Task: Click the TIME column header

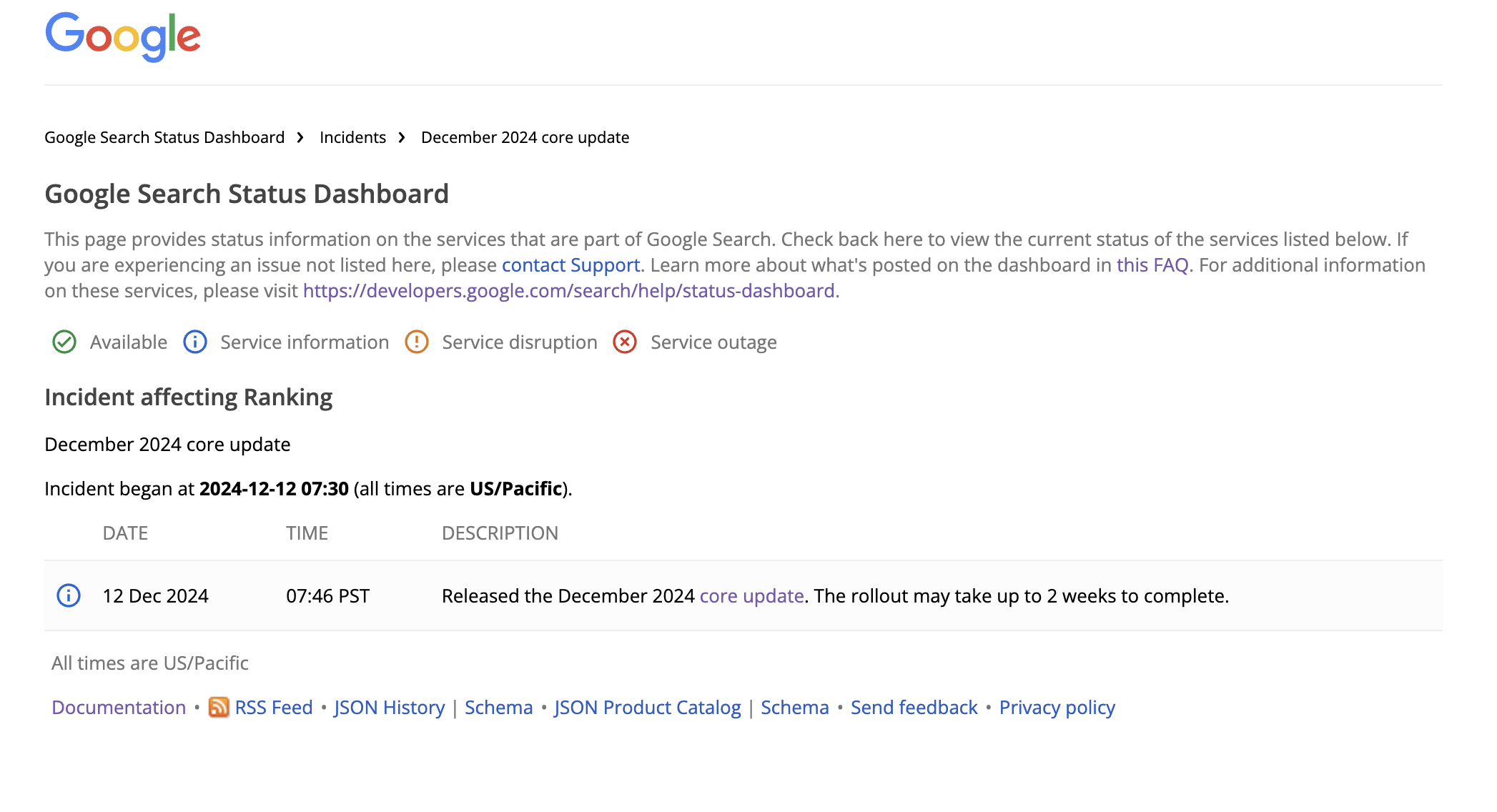Action: (x=307, y=533)
